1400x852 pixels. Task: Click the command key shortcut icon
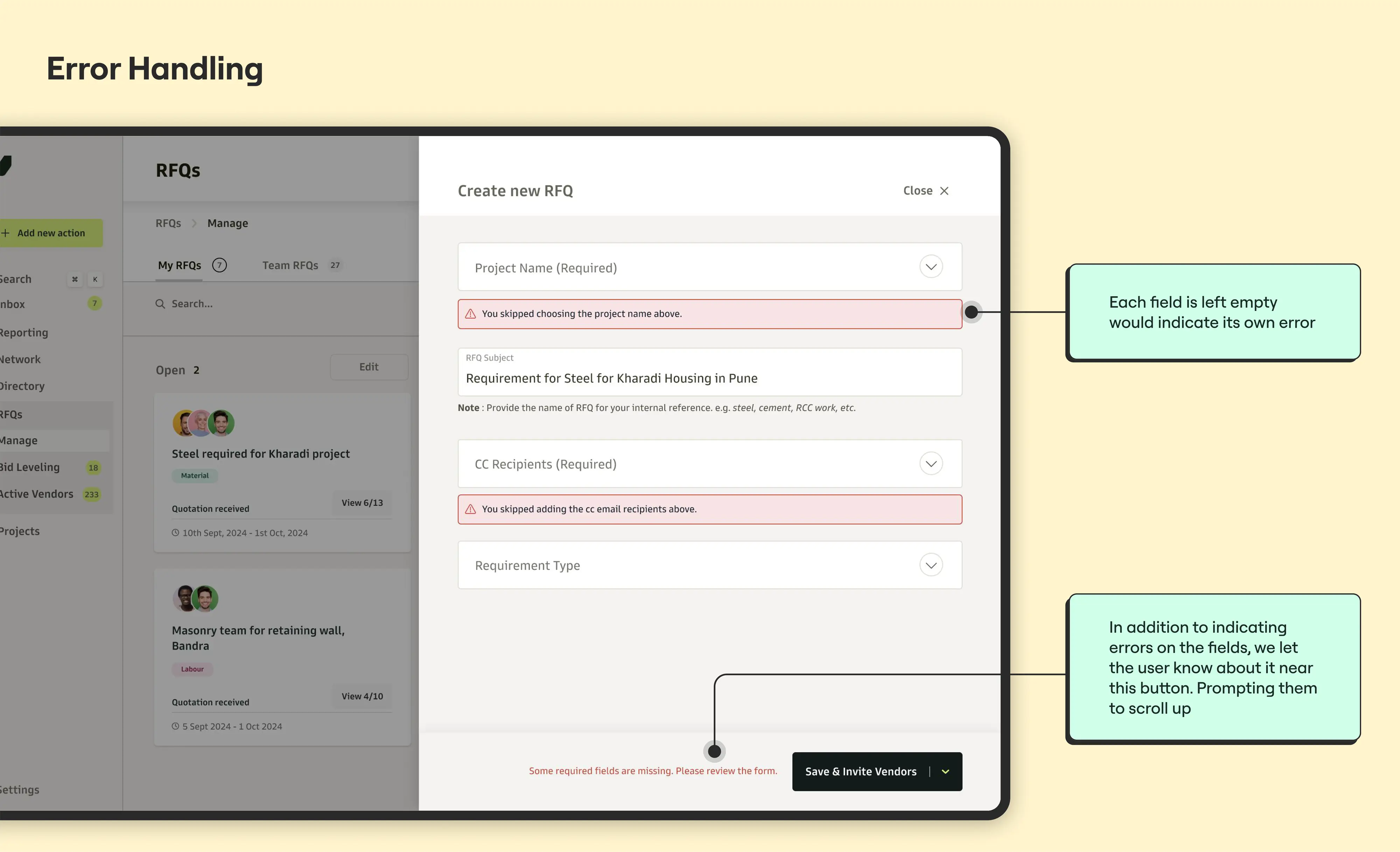(75, 279)
